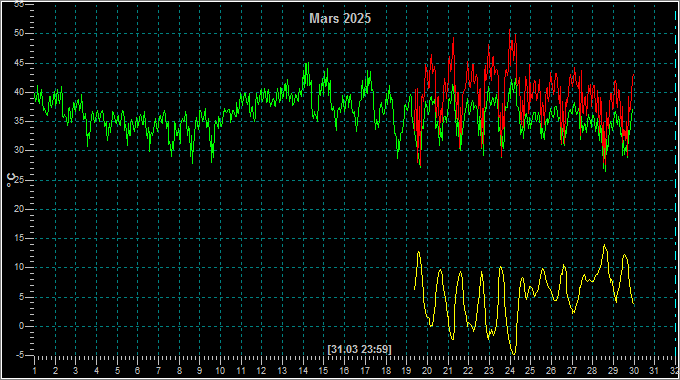Click the 0 value on the y-axis
The image size is (680, 380).
click(x=21, y=326)
